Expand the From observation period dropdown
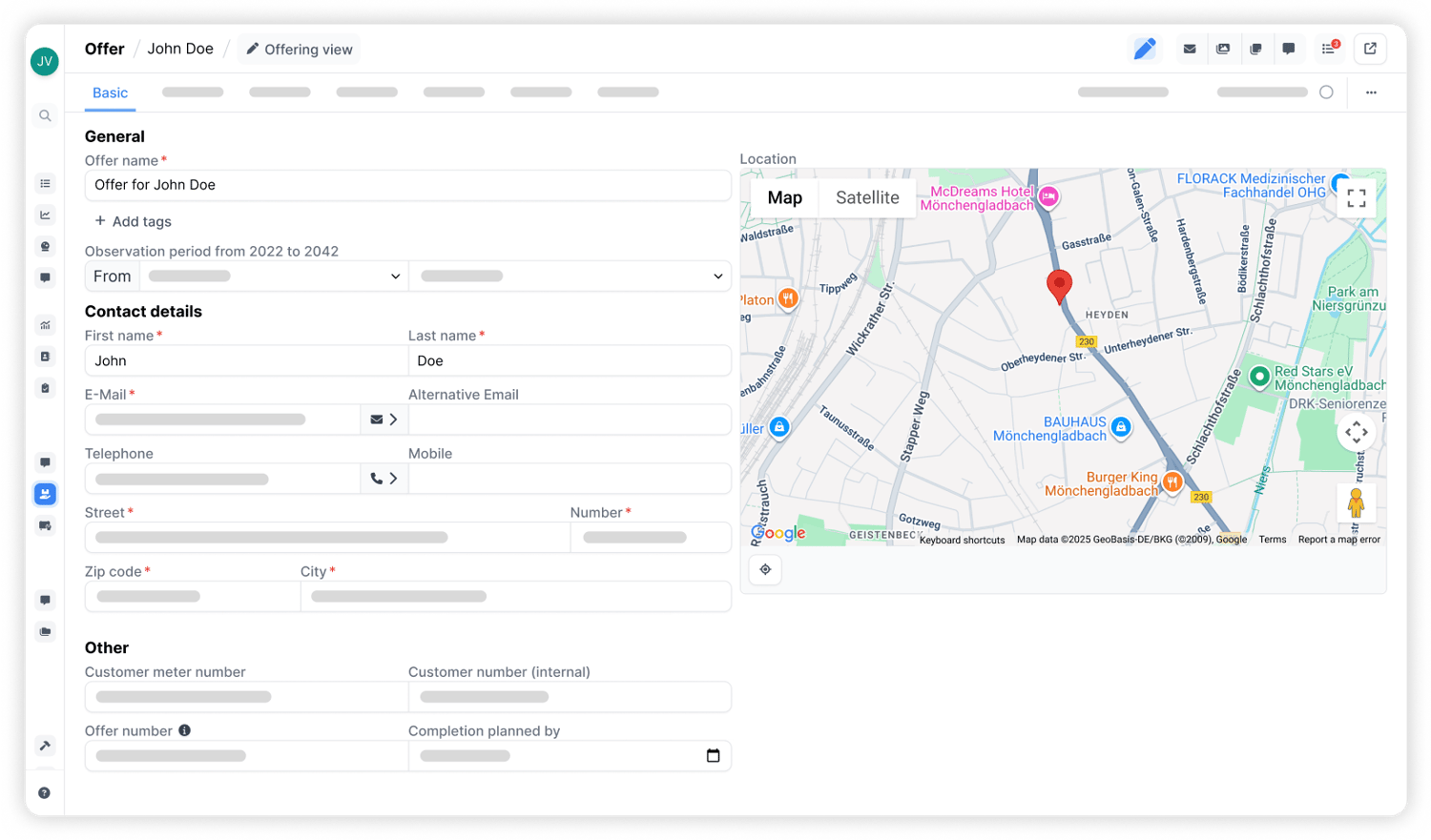This screenshot has height=840, width=1431. 275,277
